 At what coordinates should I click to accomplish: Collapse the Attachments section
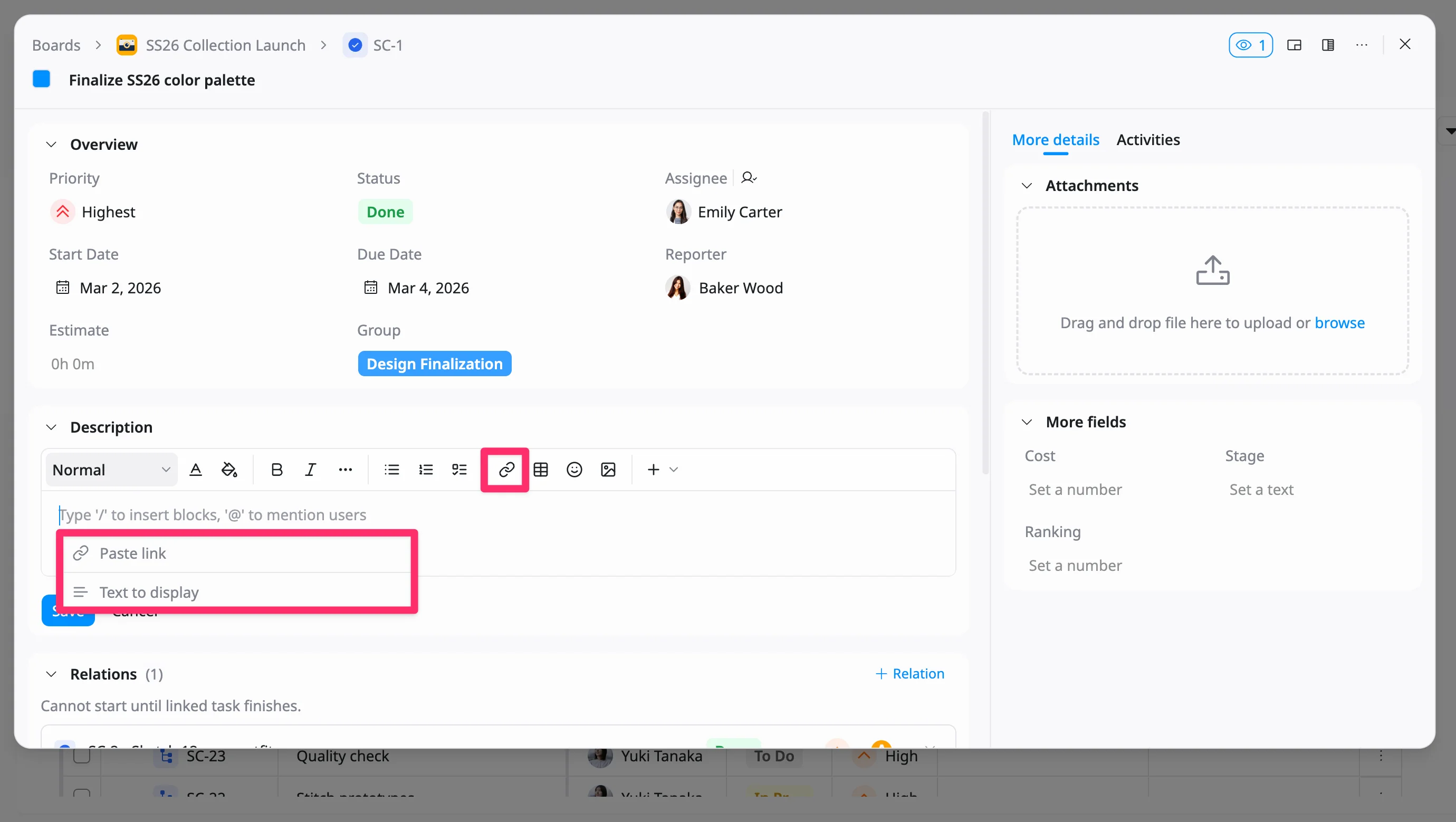tap(1027, 186)
